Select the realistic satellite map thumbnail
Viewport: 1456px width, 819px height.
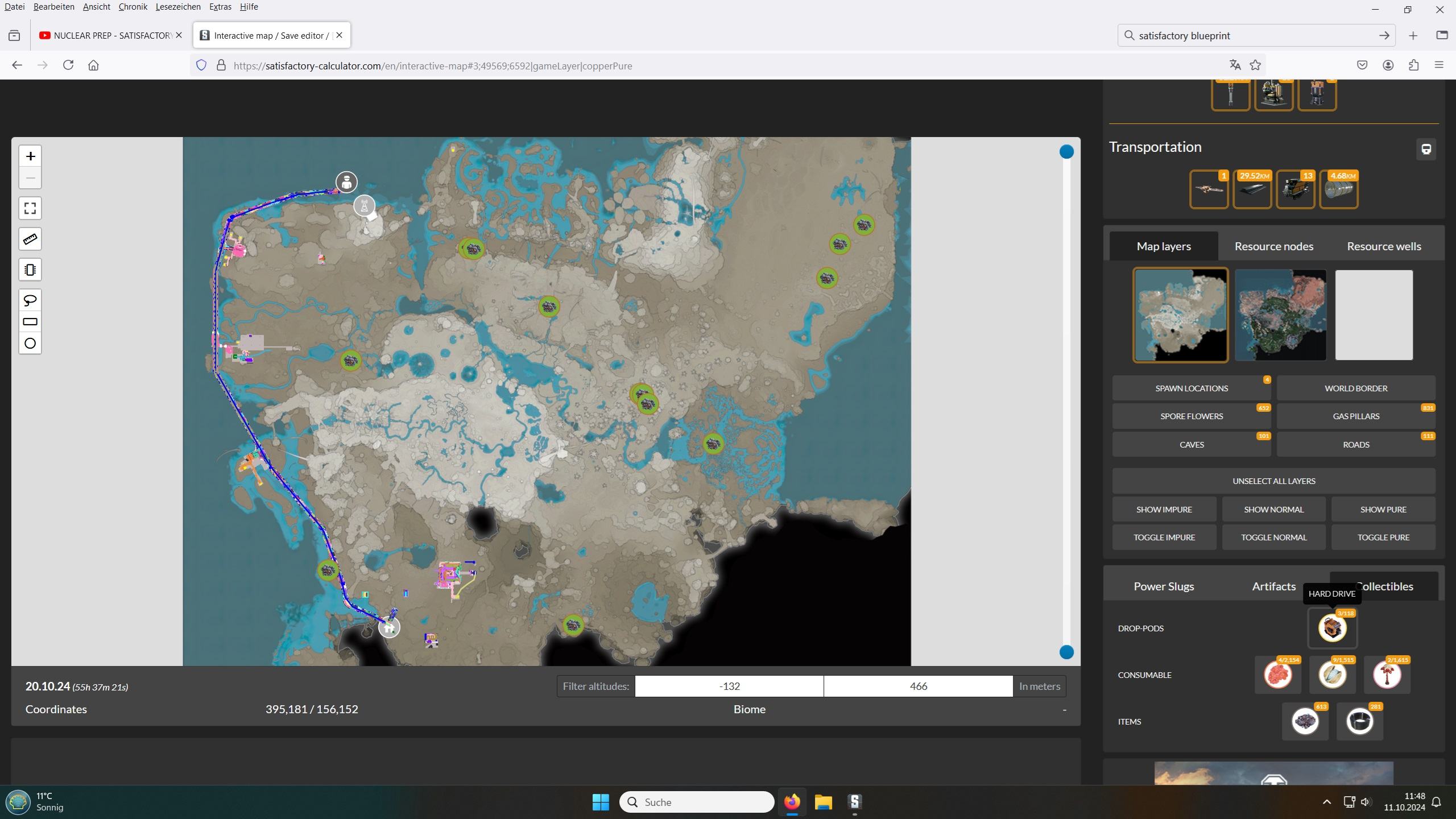(1281, 315)
